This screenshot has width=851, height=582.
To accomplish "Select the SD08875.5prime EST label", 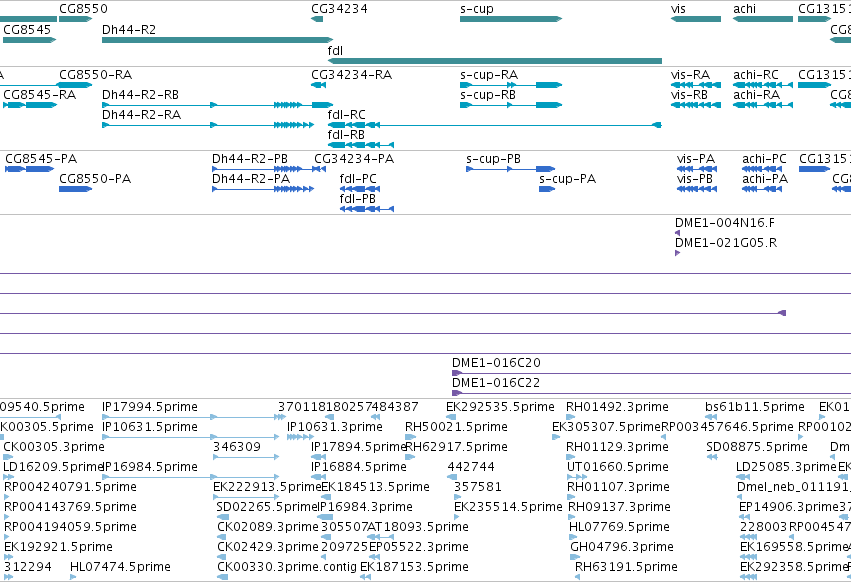I will pos(757,447).
